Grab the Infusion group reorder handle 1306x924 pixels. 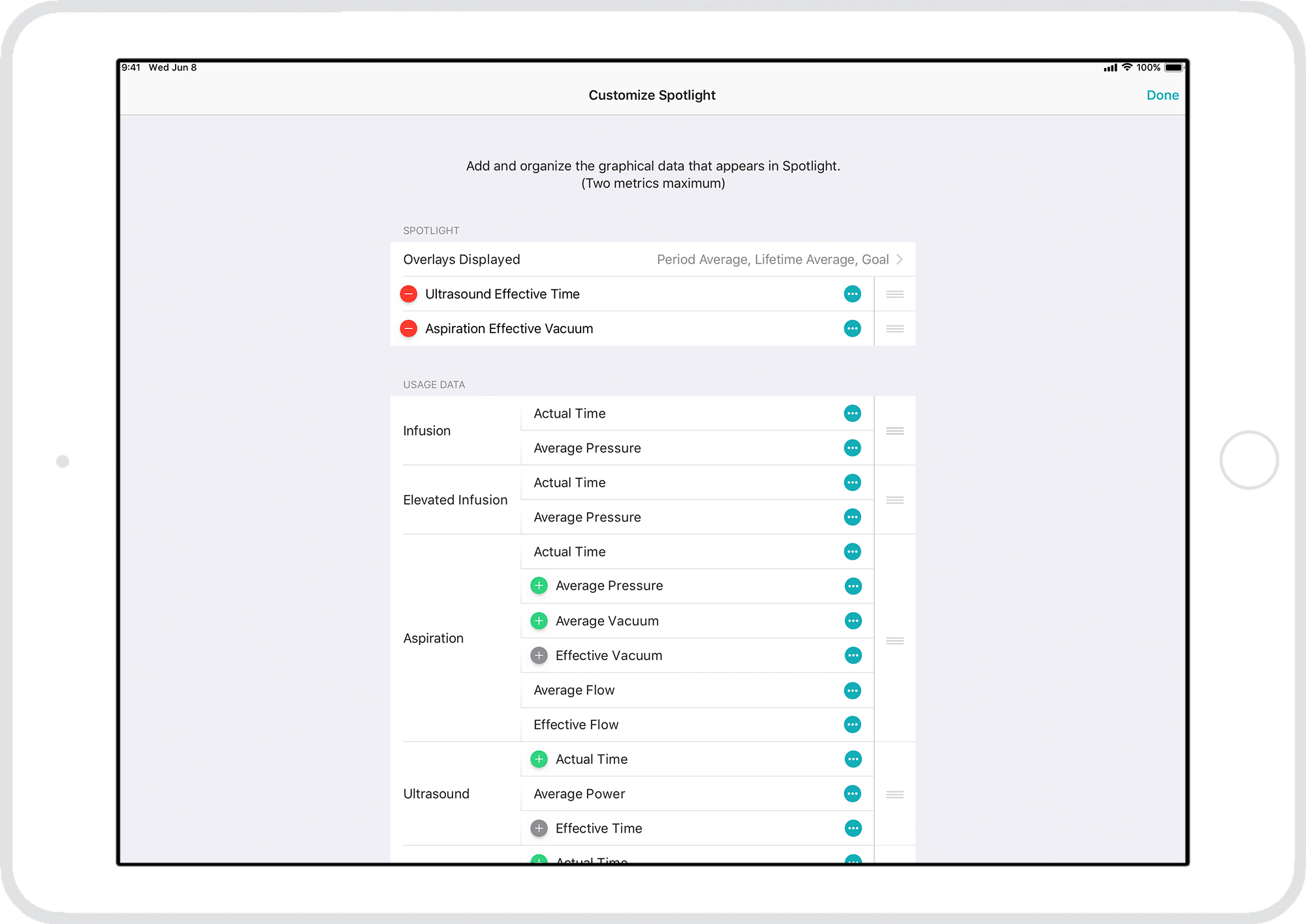point(895,431)
